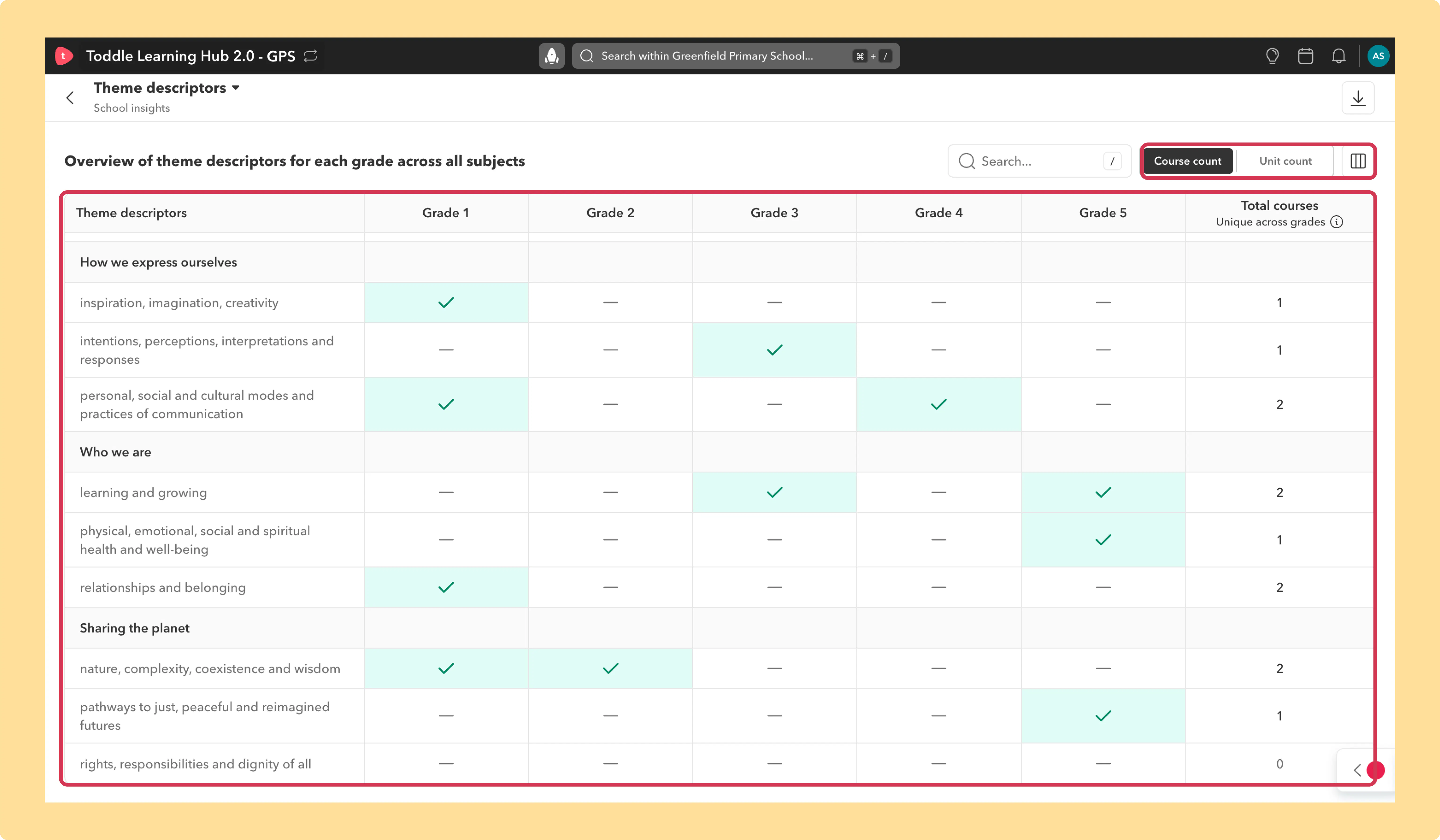Click total count for nature, complexity row

(1279, 669)
